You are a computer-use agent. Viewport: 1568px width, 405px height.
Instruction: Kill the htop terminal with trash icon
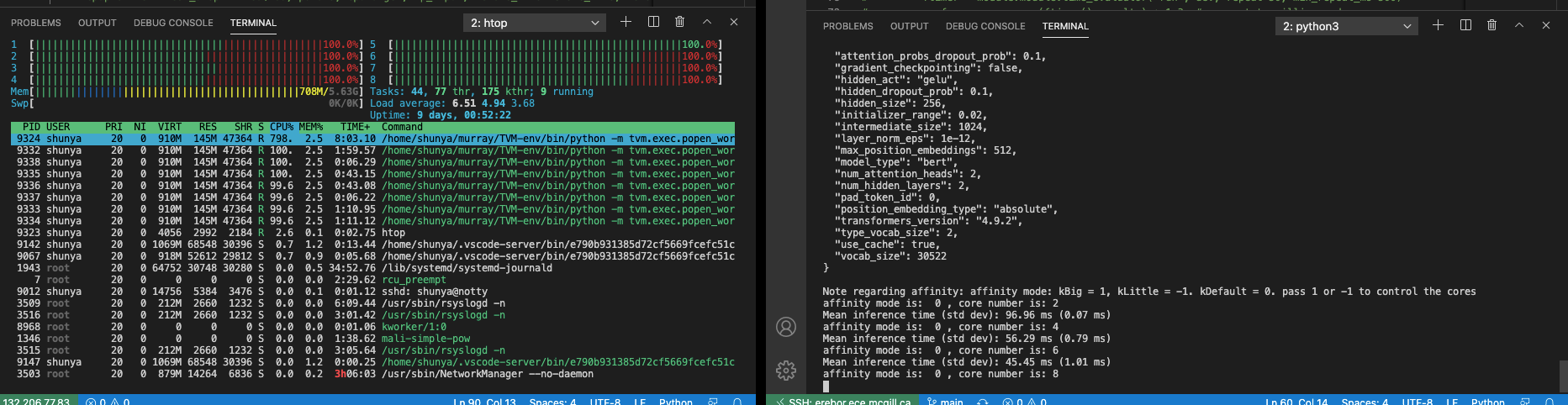679,22
